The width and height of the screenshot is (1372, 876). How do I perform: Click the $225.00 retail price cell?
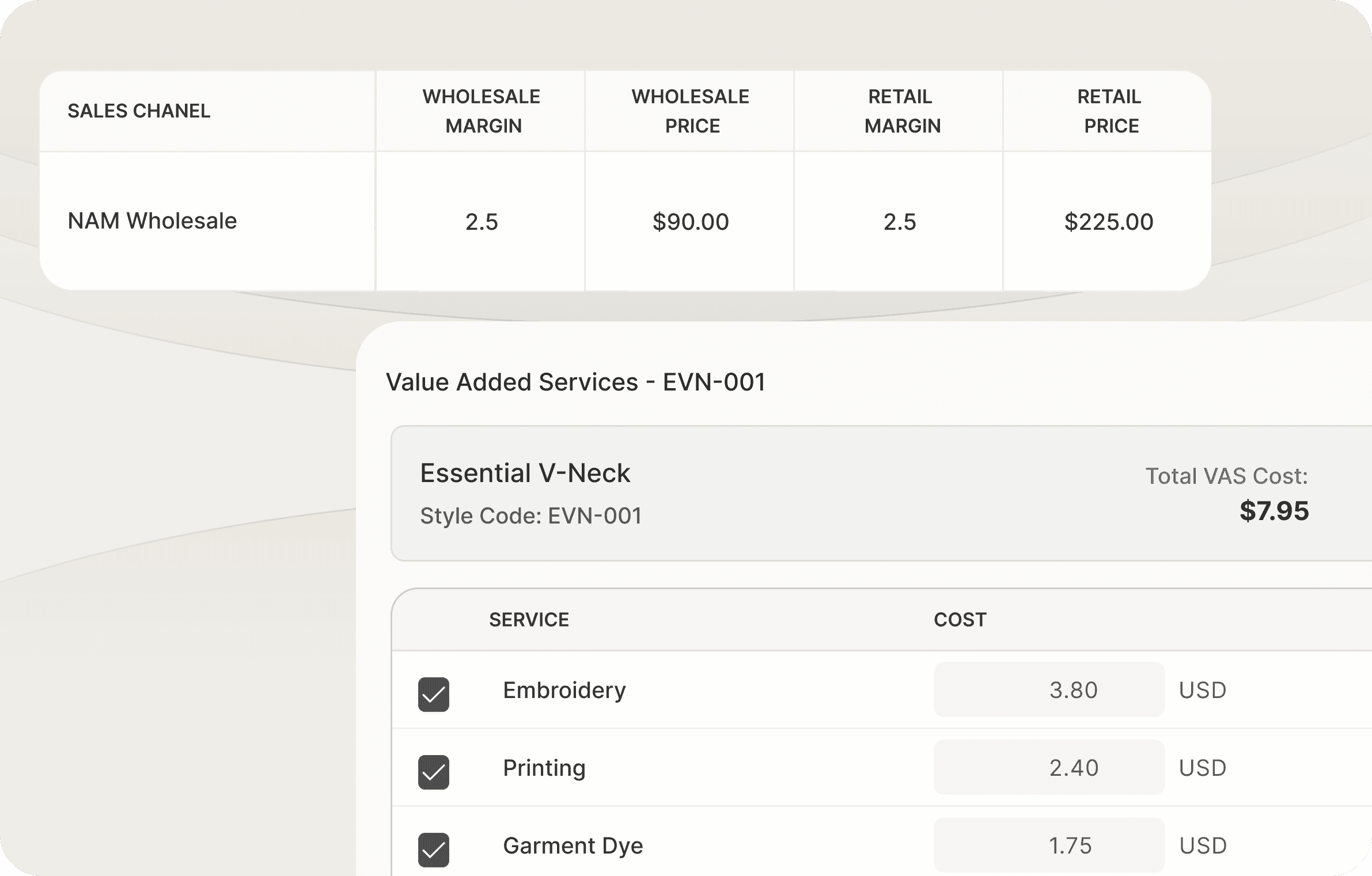pyautogui.click(x=1109, y=222)
